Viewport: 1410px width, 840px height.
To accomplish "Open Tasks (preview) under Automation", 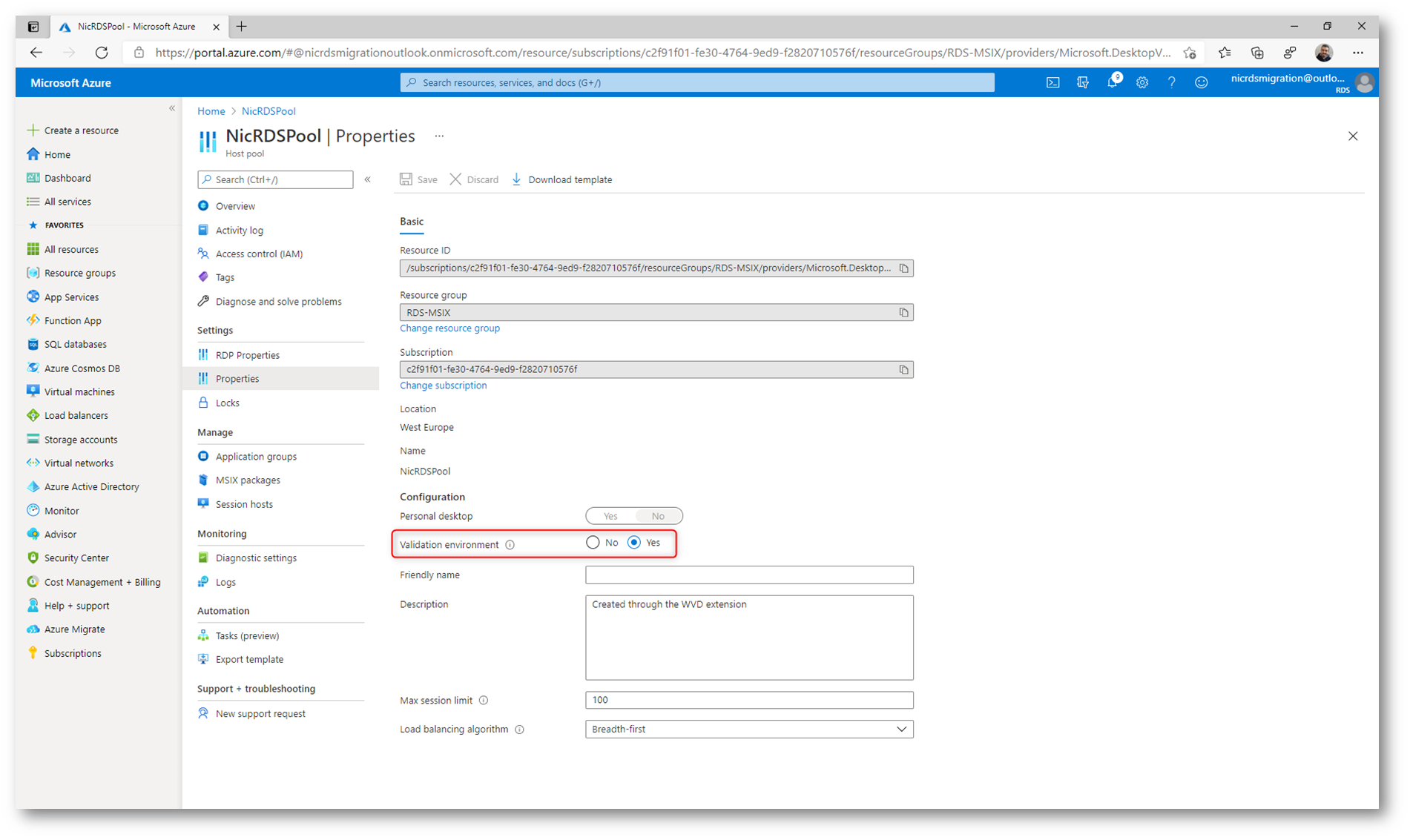I will point(247,636).
